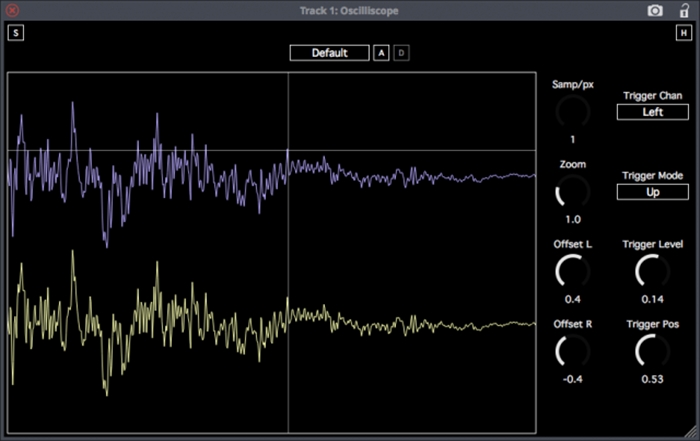Open the Trigger Mode Up dropdown

pyautogui.click(x=653, y=192)
